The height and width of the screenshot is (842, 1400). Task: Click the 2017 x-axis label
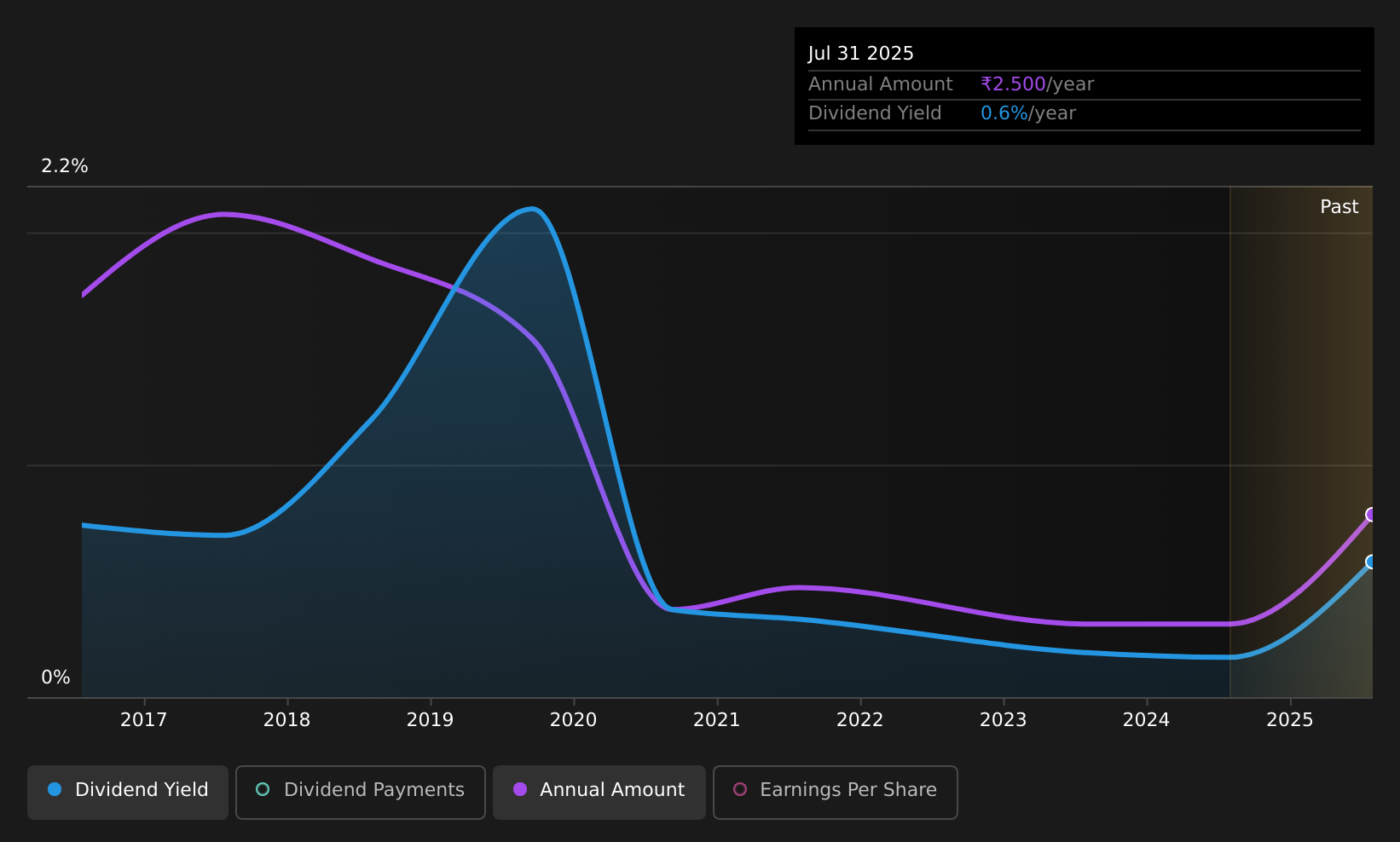pyautogui.click(x=144, y=720)
